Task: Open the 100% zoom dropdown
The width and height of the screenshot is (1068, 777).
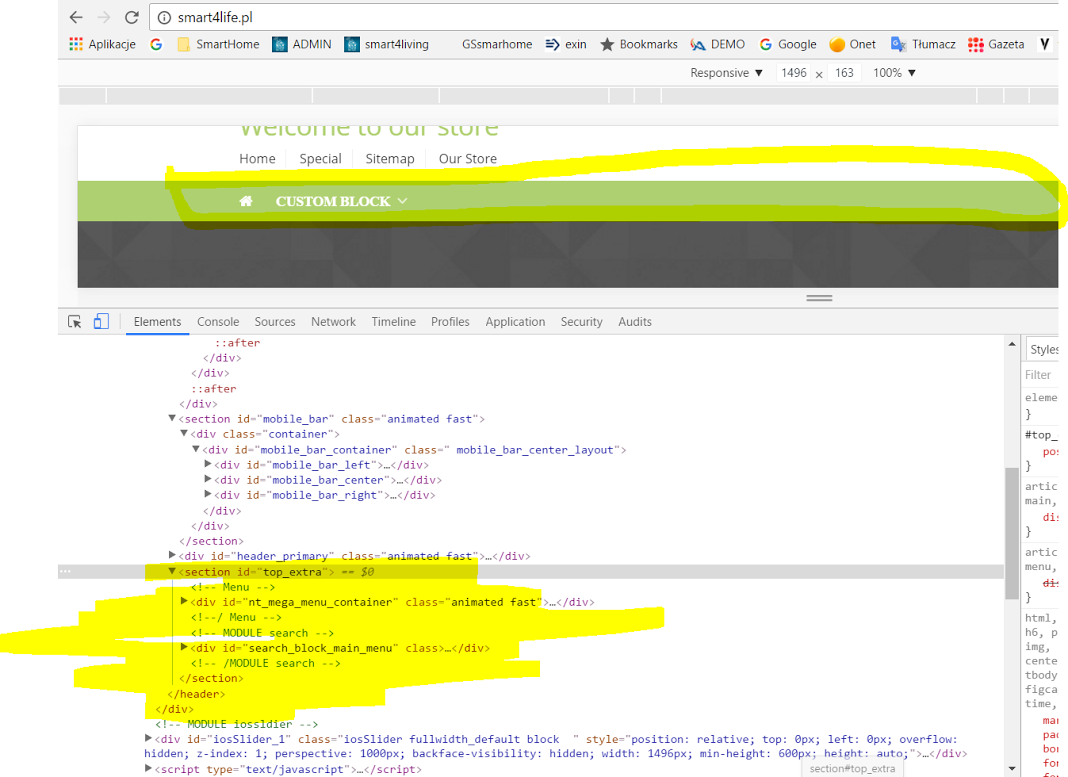Action: tap(894, 73)
